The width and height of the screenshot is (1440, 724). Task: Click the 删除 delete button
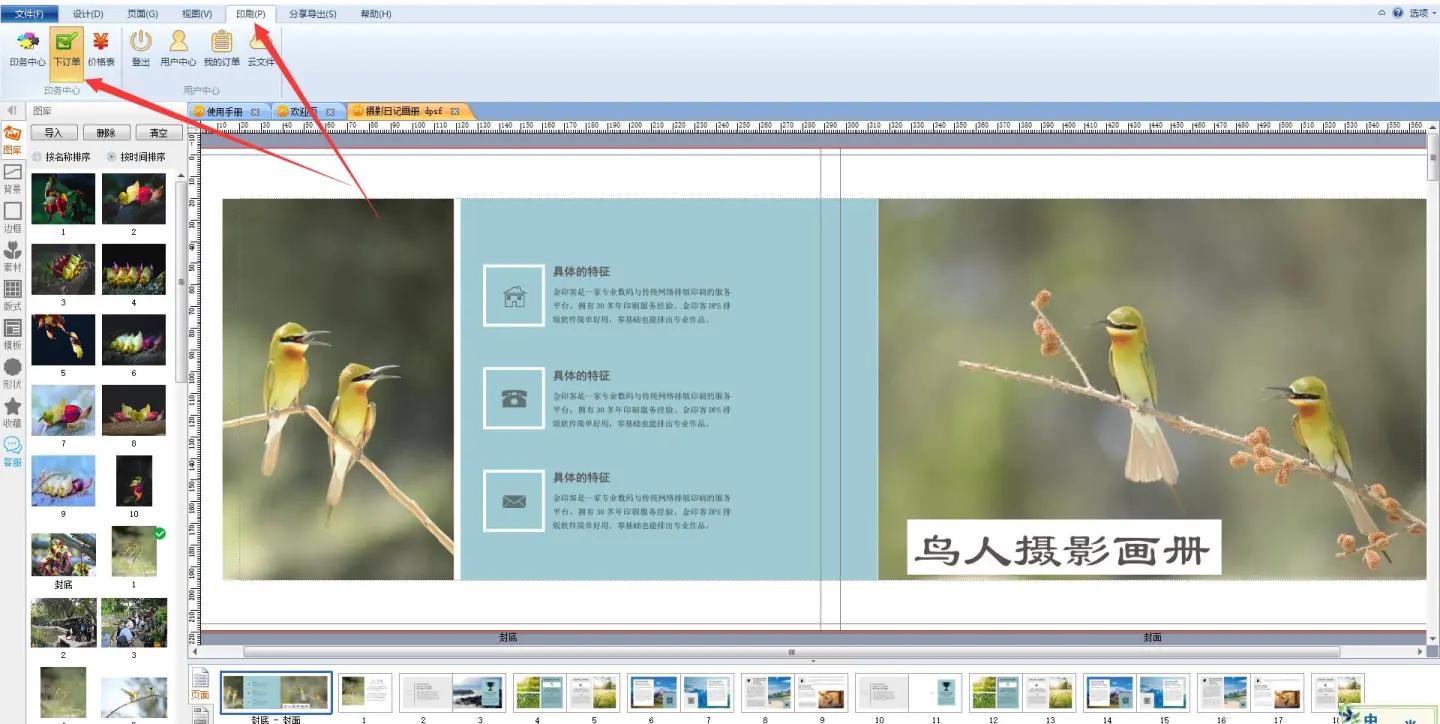[106, 133]
